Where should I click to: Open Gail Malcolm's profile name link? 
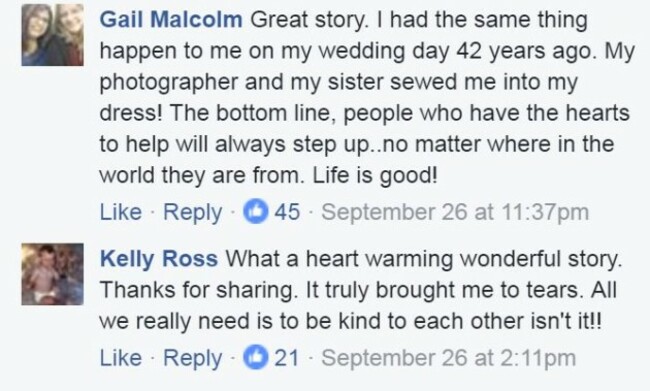click(171, 19)
